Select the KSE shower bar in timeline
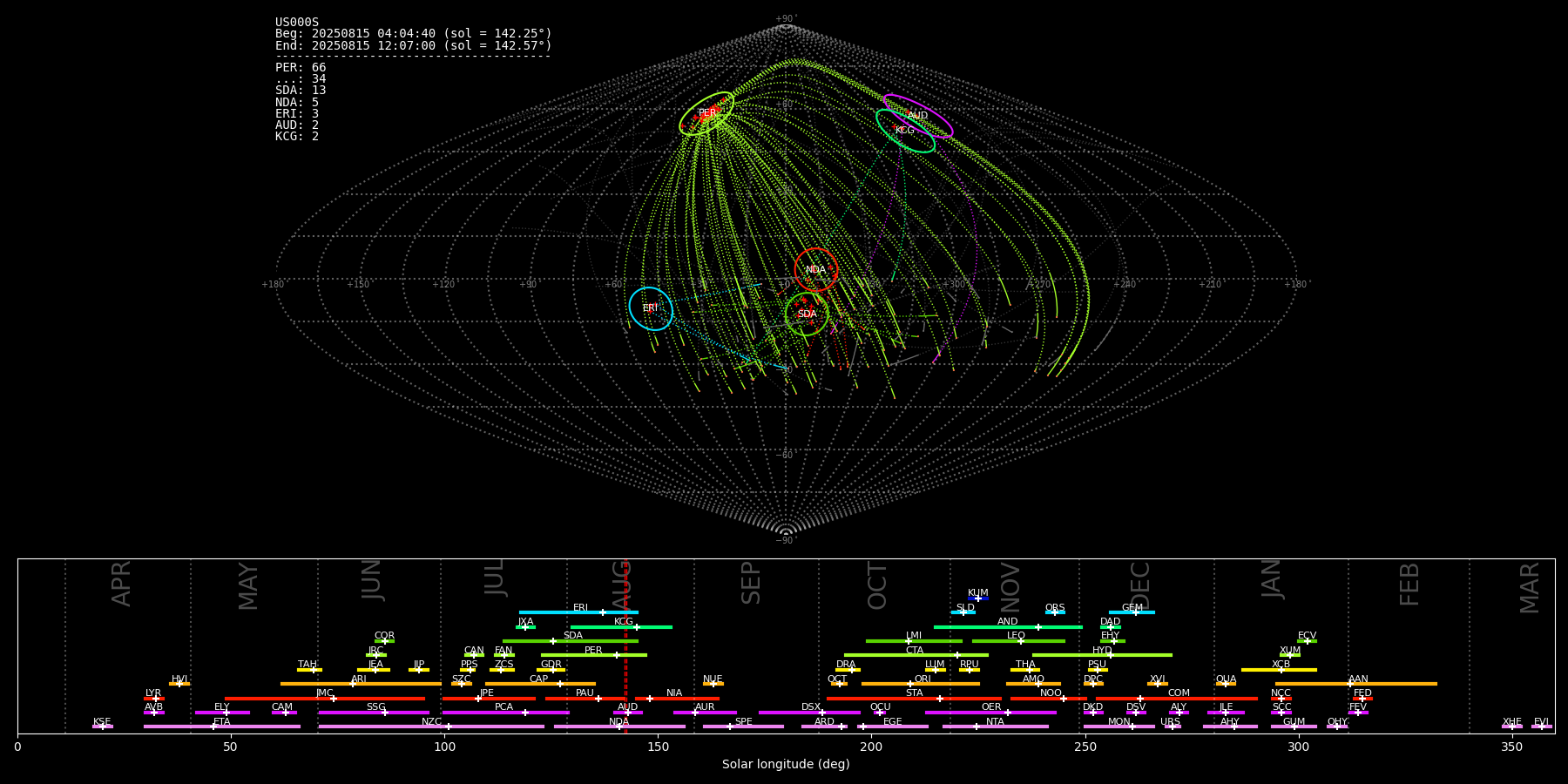Image resolution: width=1568 pixels, height=784 pixels. pyautogui.click(x=103, y=727)
